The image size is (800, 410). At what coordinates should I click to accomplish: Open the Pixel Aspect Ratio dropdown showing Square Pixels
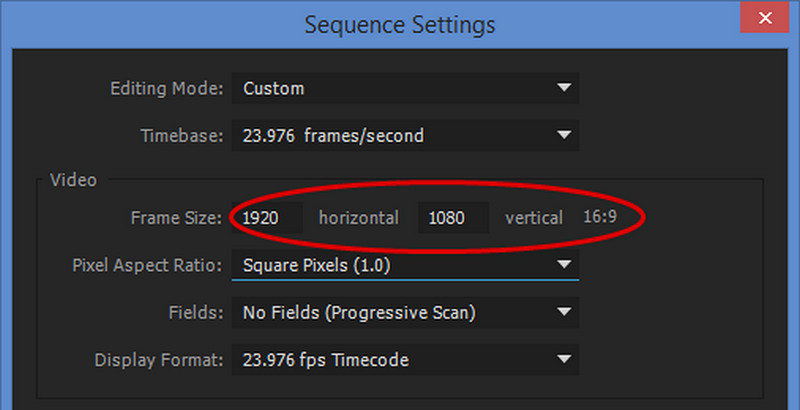(405, 265)
